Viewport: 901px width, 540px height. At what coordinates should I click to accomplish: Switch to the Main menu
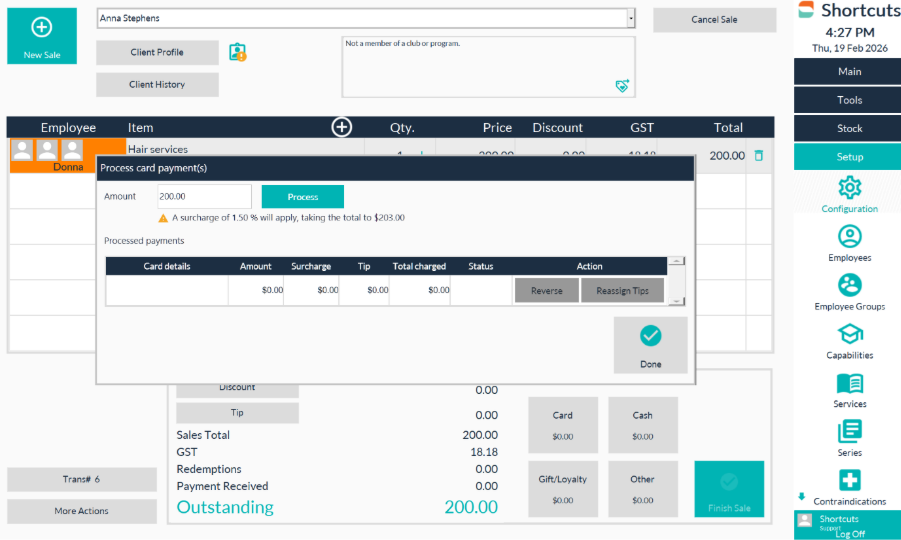tap(849, 72)
